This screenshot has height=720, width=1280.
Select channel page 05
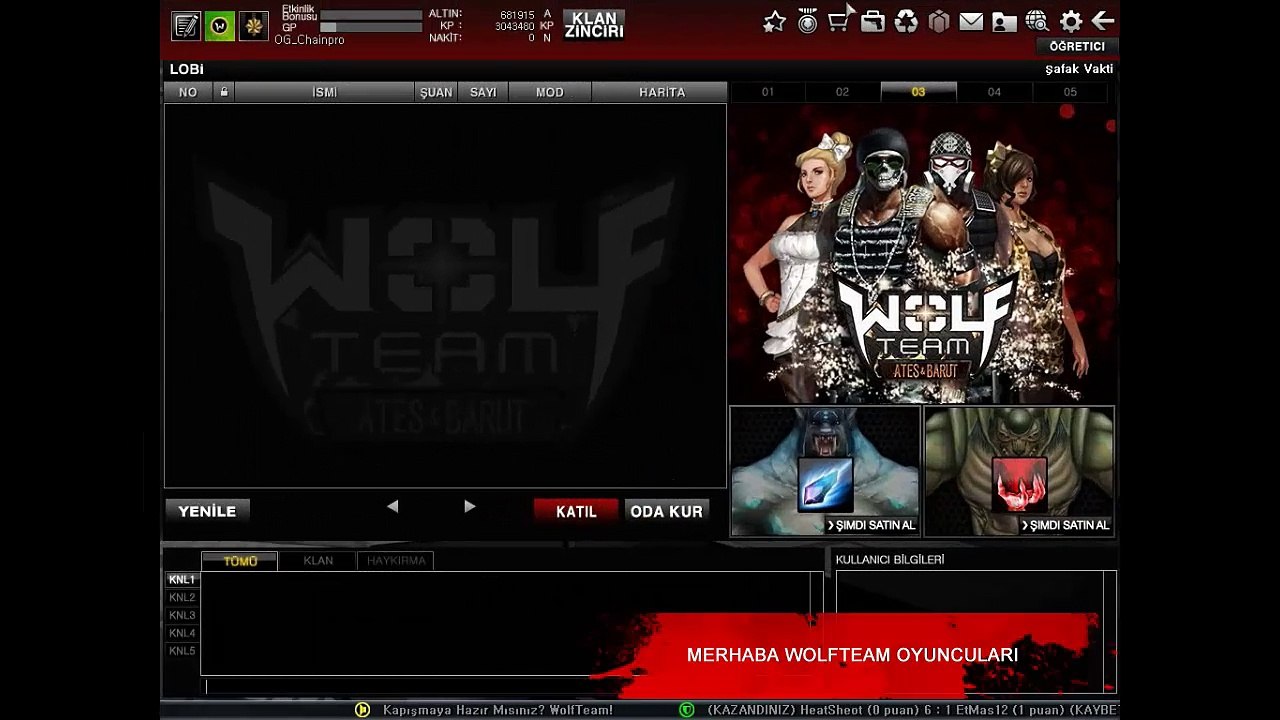tap(1070, 92)
